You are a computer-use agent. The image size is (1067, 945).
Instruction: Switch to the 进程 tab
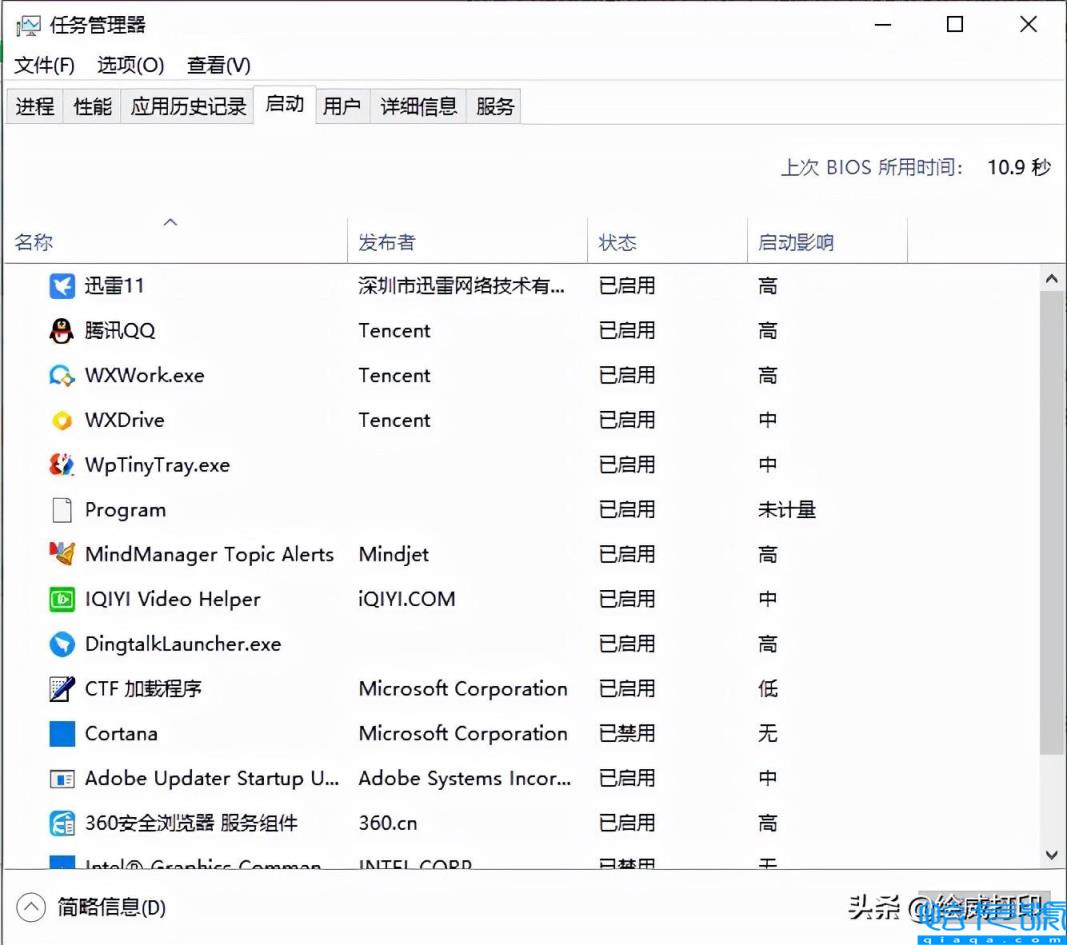coord(34,105)
